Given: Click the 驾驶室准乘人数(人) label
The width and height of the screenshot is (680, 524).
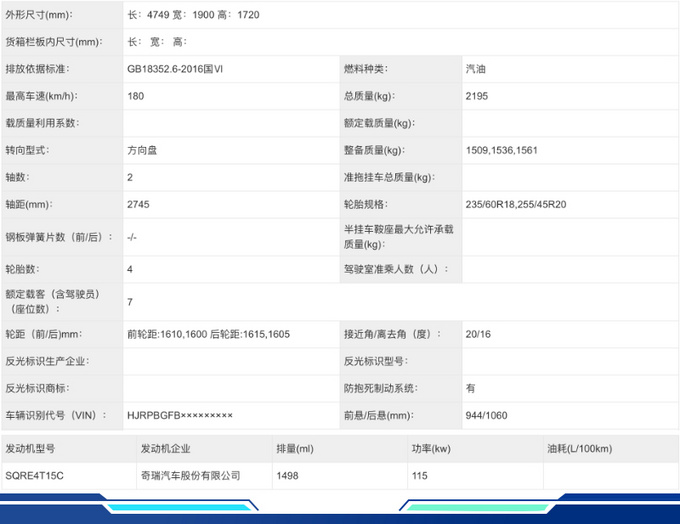Looking at the screenshot, I should 396,269.
